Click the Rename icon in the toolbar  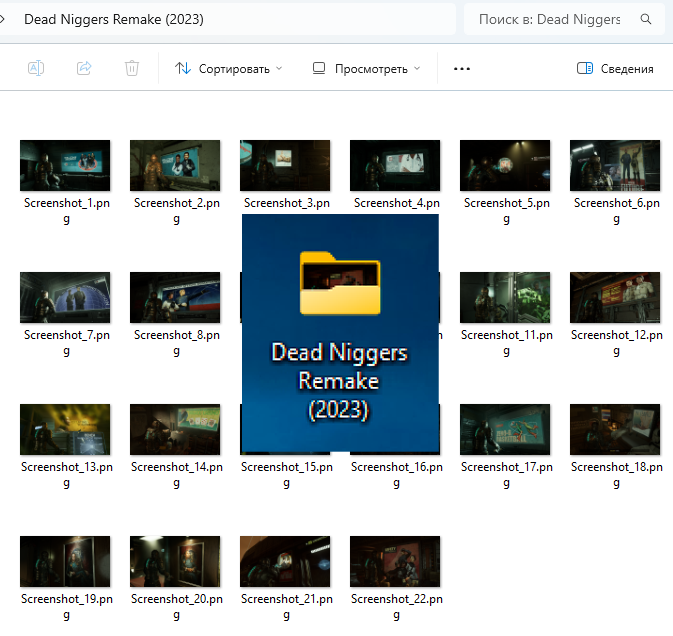tap(36, 68)
